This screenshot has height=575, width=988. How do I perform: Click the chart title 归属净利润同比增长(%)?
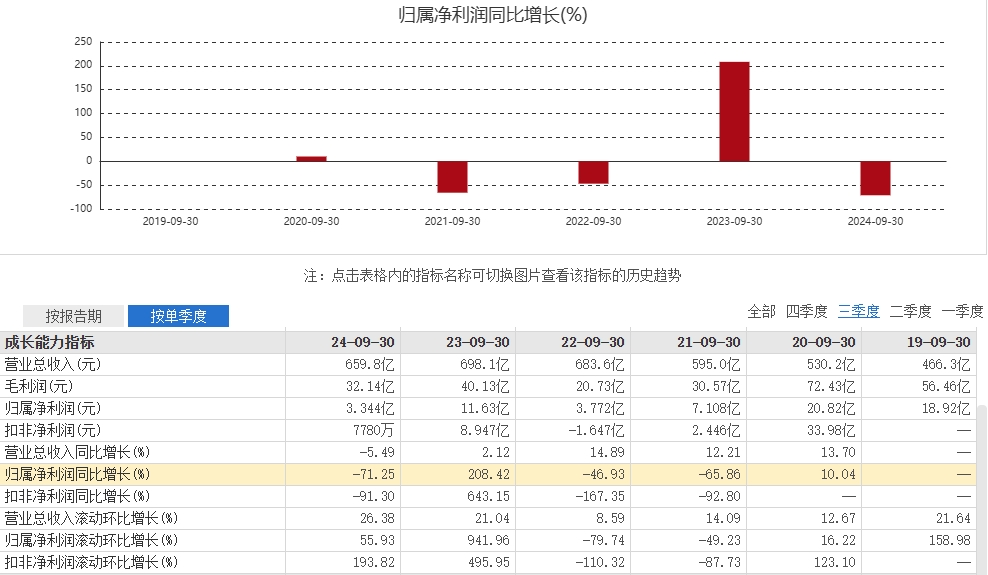[x=493, y=14]
